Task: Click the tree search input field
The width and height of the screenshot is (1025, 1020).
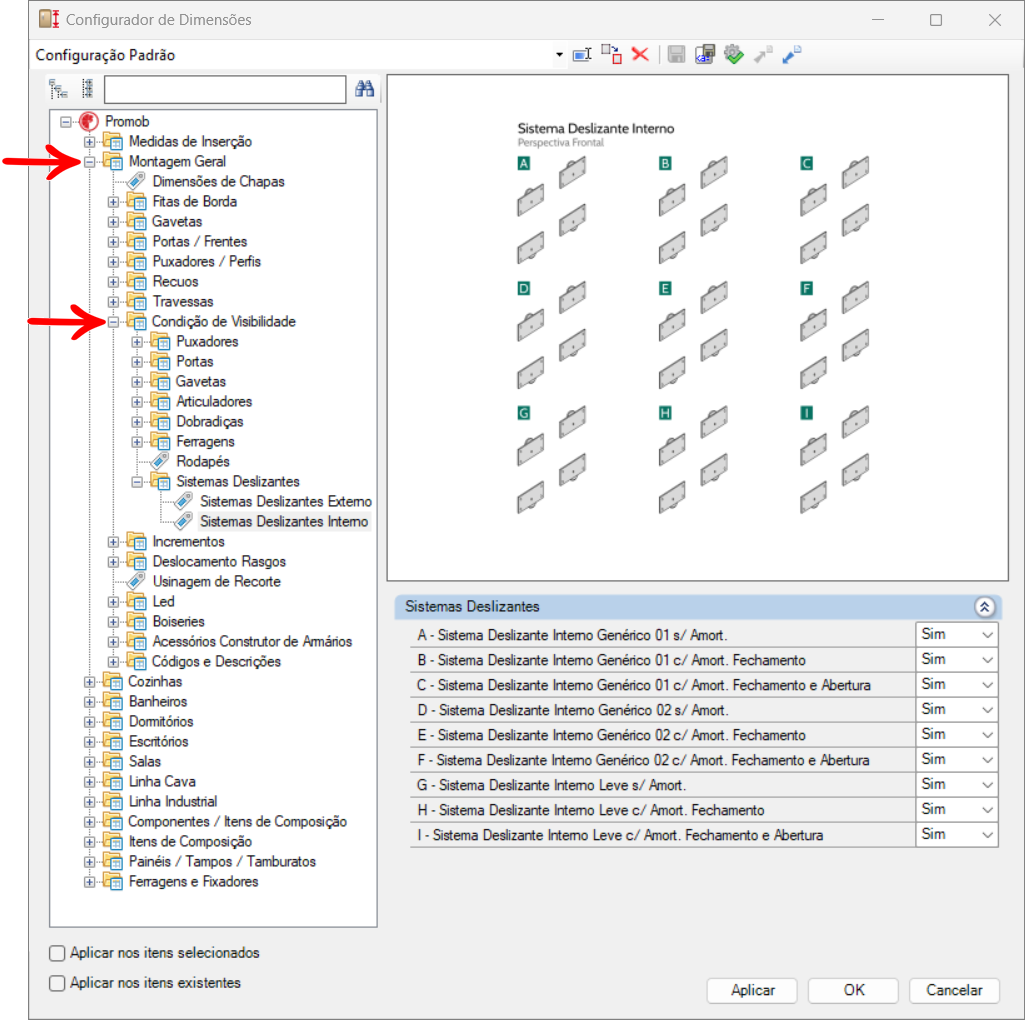Action: point(225,90)
